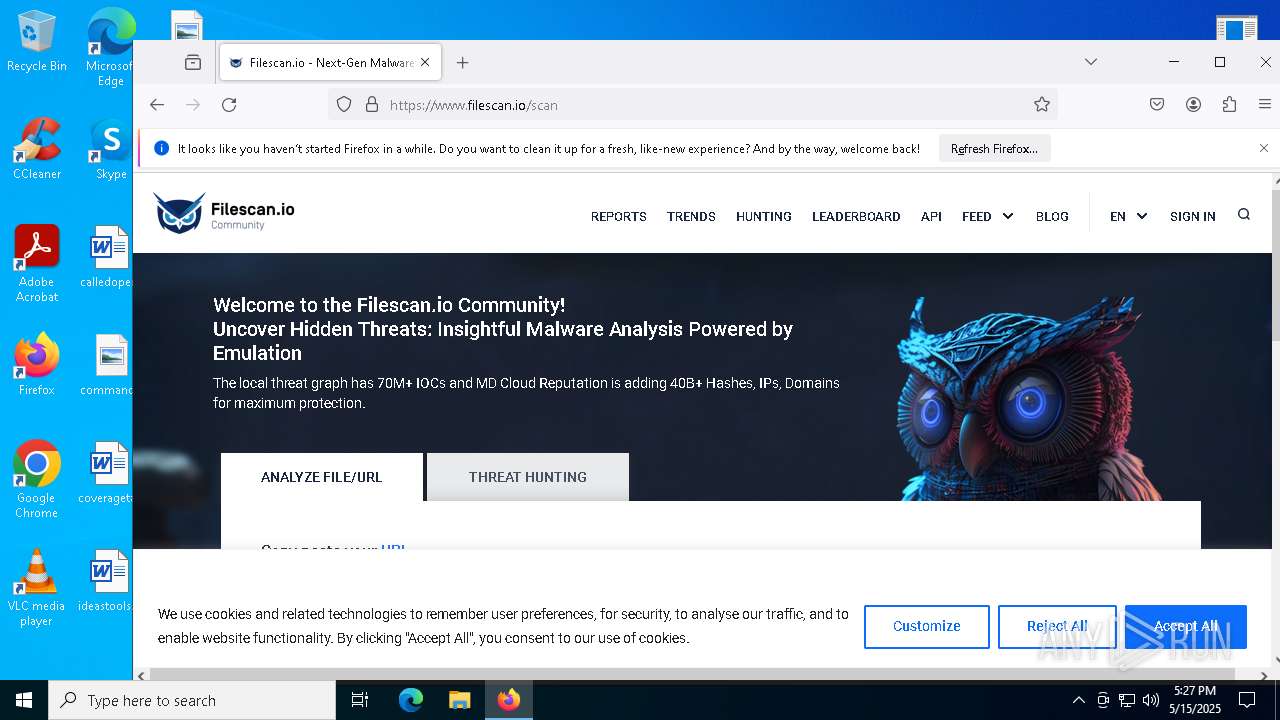1280x720 pixels.
Task: Click the Filescan.io owl logo
Action: [224, 213]
